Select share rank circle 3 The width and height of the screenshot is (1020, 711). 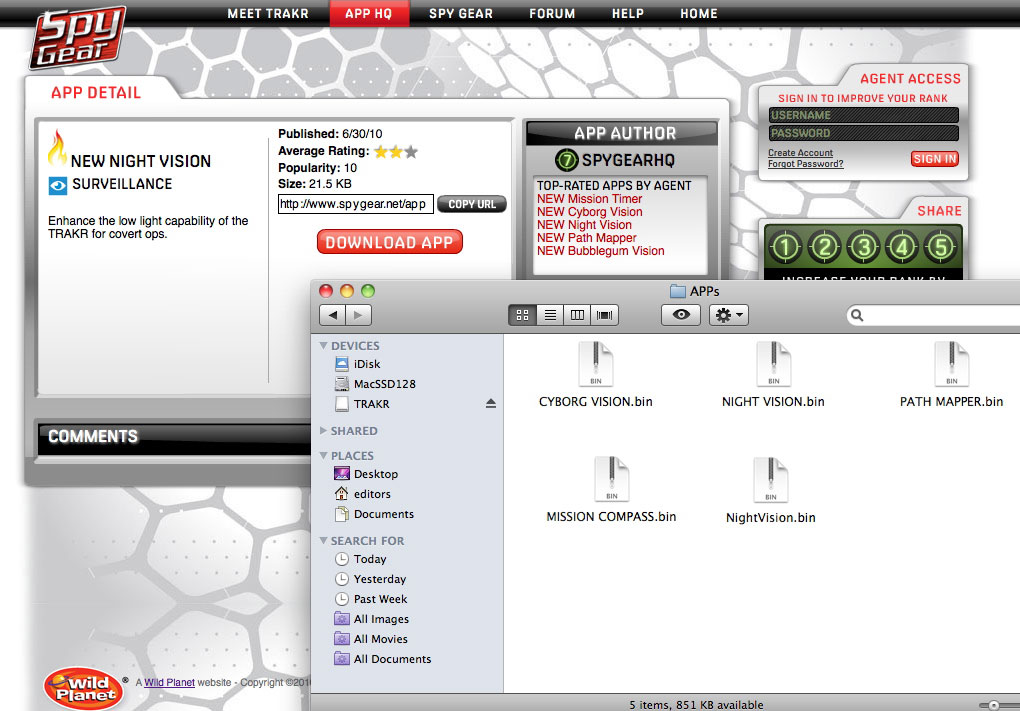(863, 247)
